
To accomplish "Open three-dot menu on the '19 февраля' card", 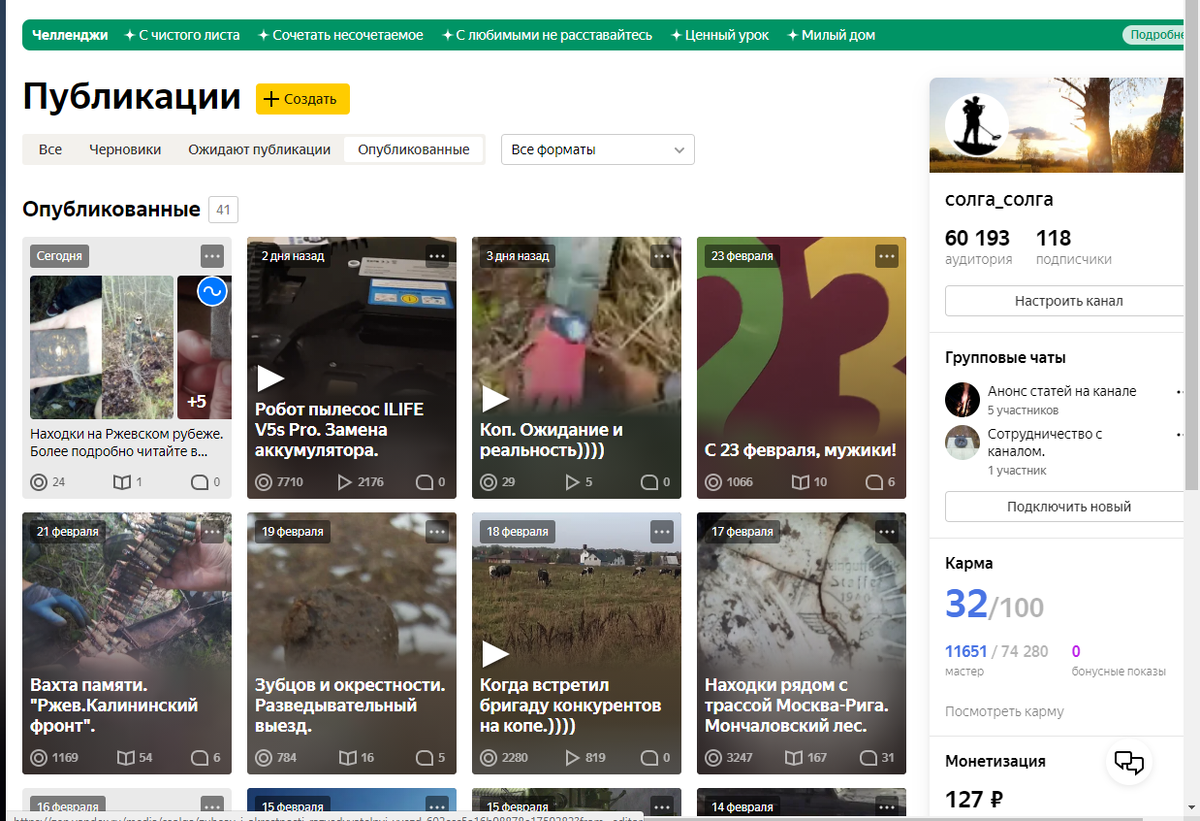I will (x=437, y=532).
